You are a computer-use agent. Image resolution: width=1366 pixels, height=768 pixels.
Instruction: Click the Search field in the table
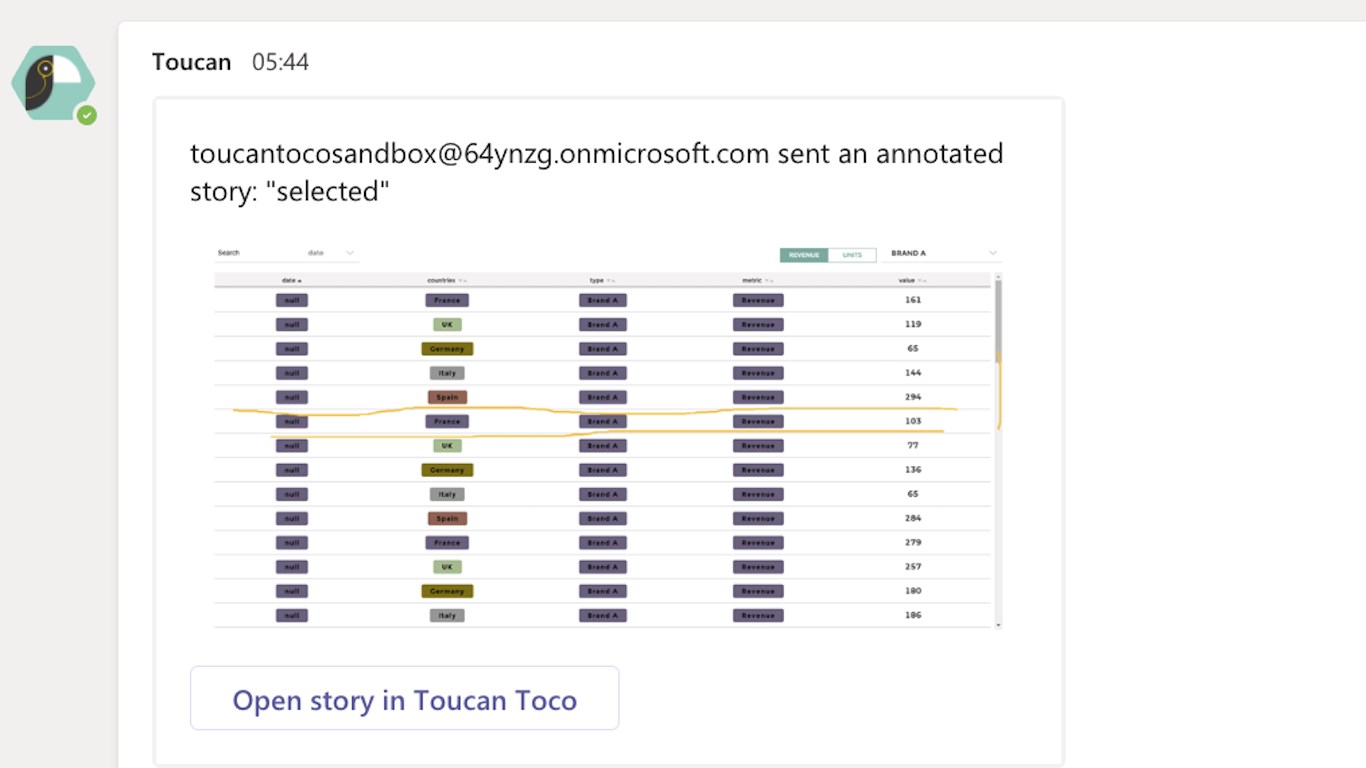tap(255, 253)
